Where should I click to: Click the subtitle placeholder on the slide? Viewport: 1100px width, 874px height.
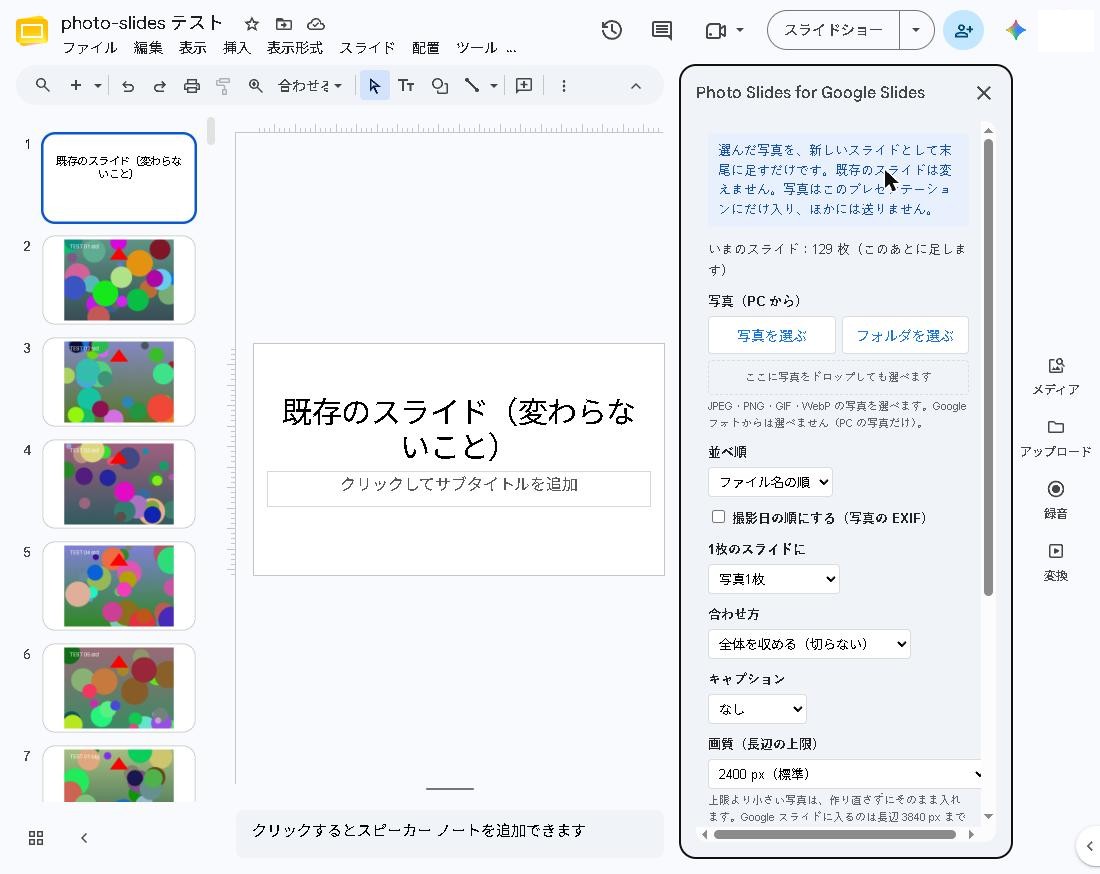point(459,488)
